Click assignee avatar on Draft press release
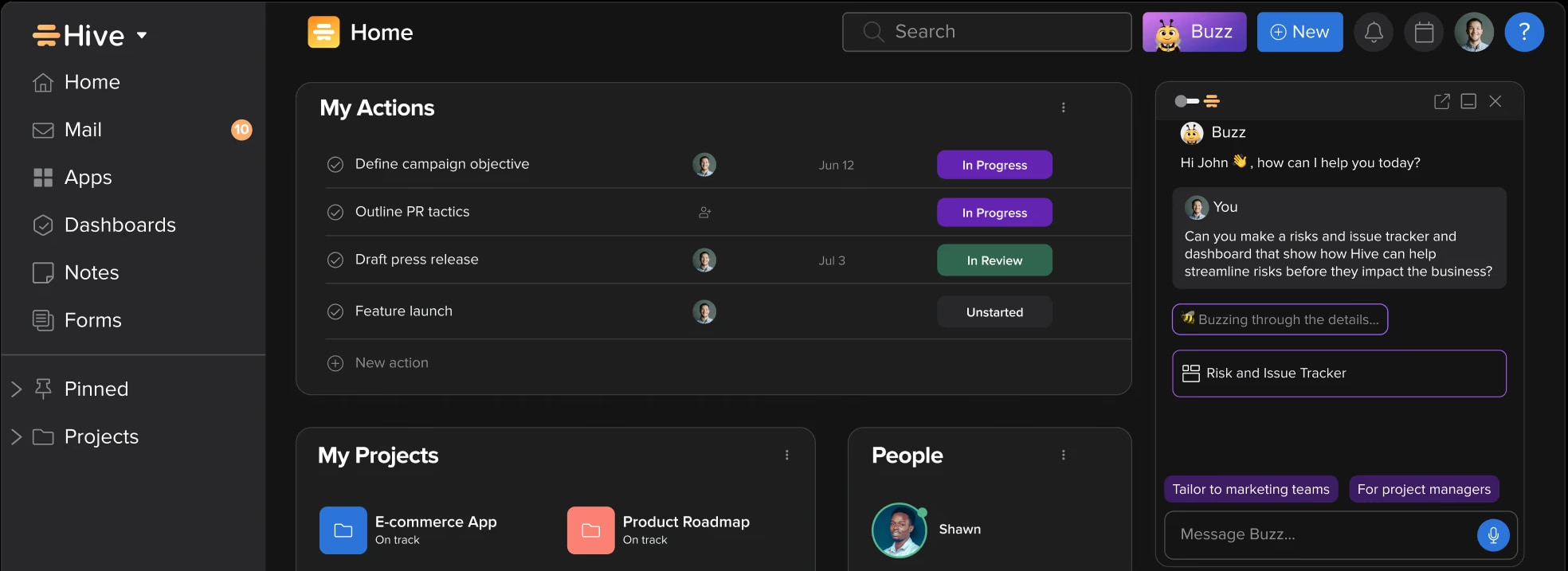 tap(704, 260)
